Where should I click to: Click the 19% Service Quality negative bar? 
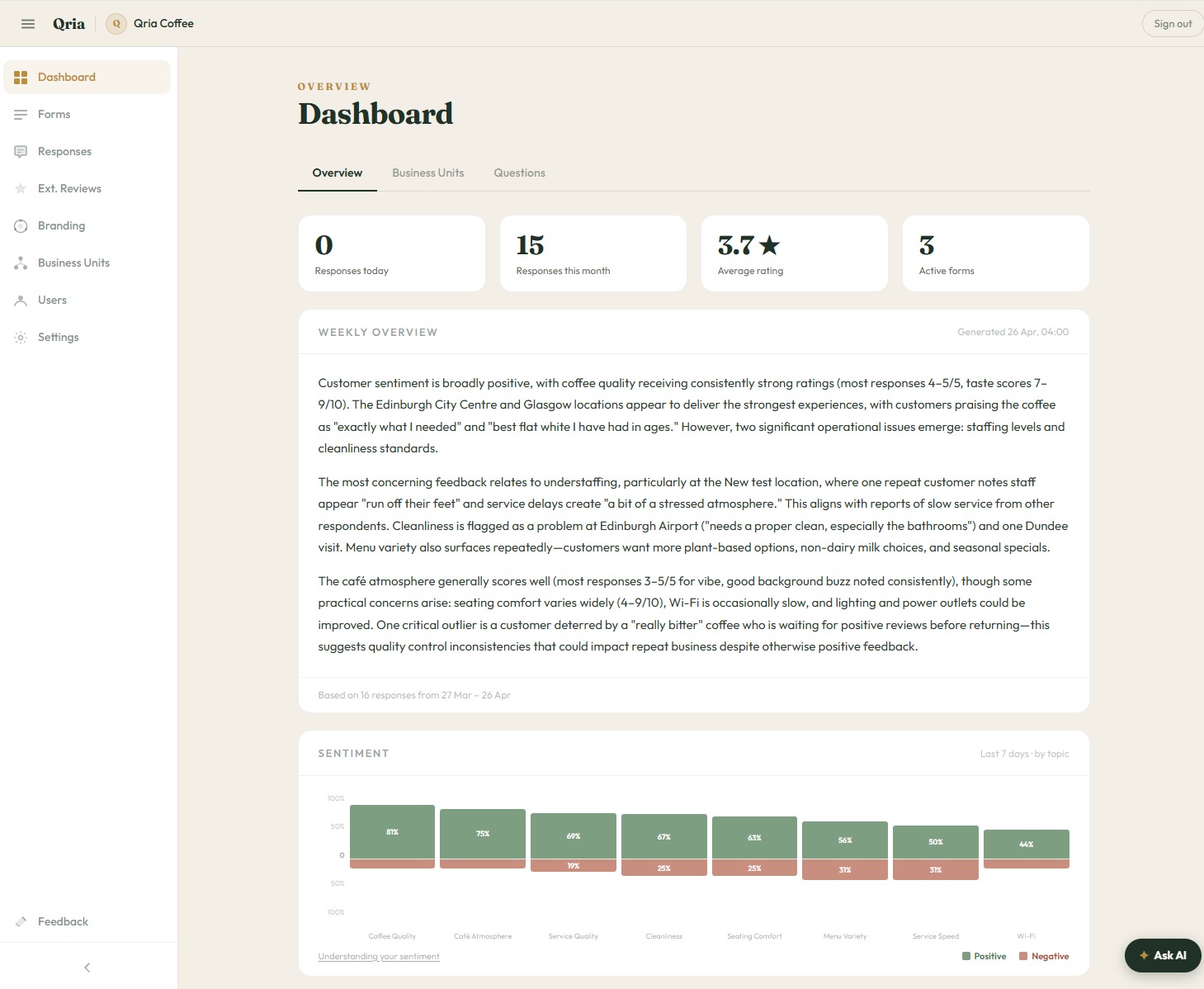tap(574, 866)
